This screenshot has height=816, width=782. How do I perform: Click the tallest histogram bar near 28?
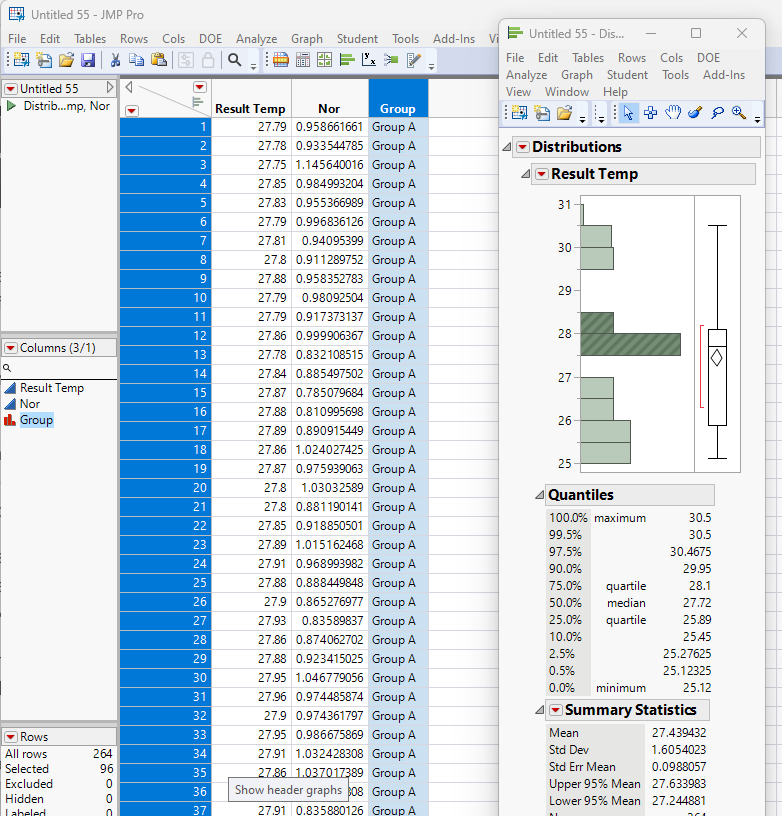click(630, 344)
